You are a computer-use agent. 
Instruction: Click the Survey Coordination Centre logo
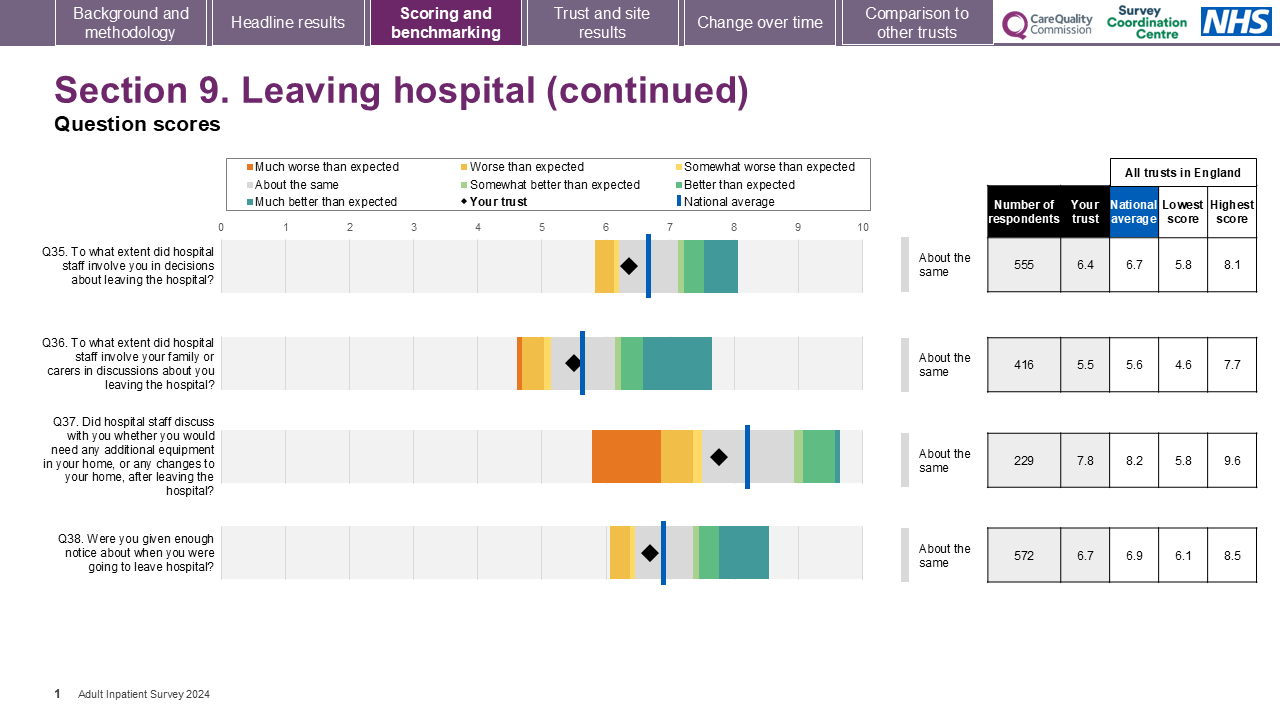[x=1147, y=22]
